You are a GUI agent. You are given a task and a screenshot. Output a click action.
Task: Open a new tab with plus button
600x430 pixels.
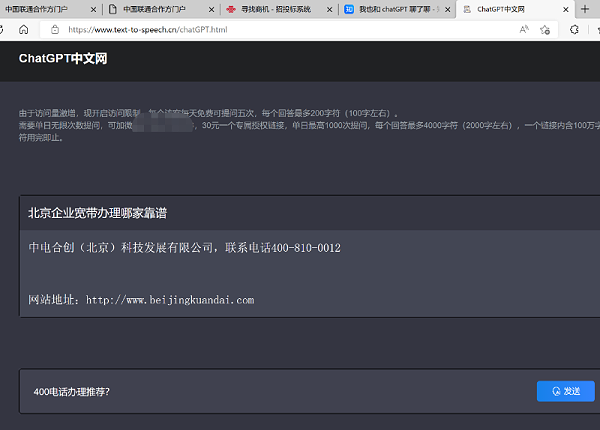click(585, 9)
